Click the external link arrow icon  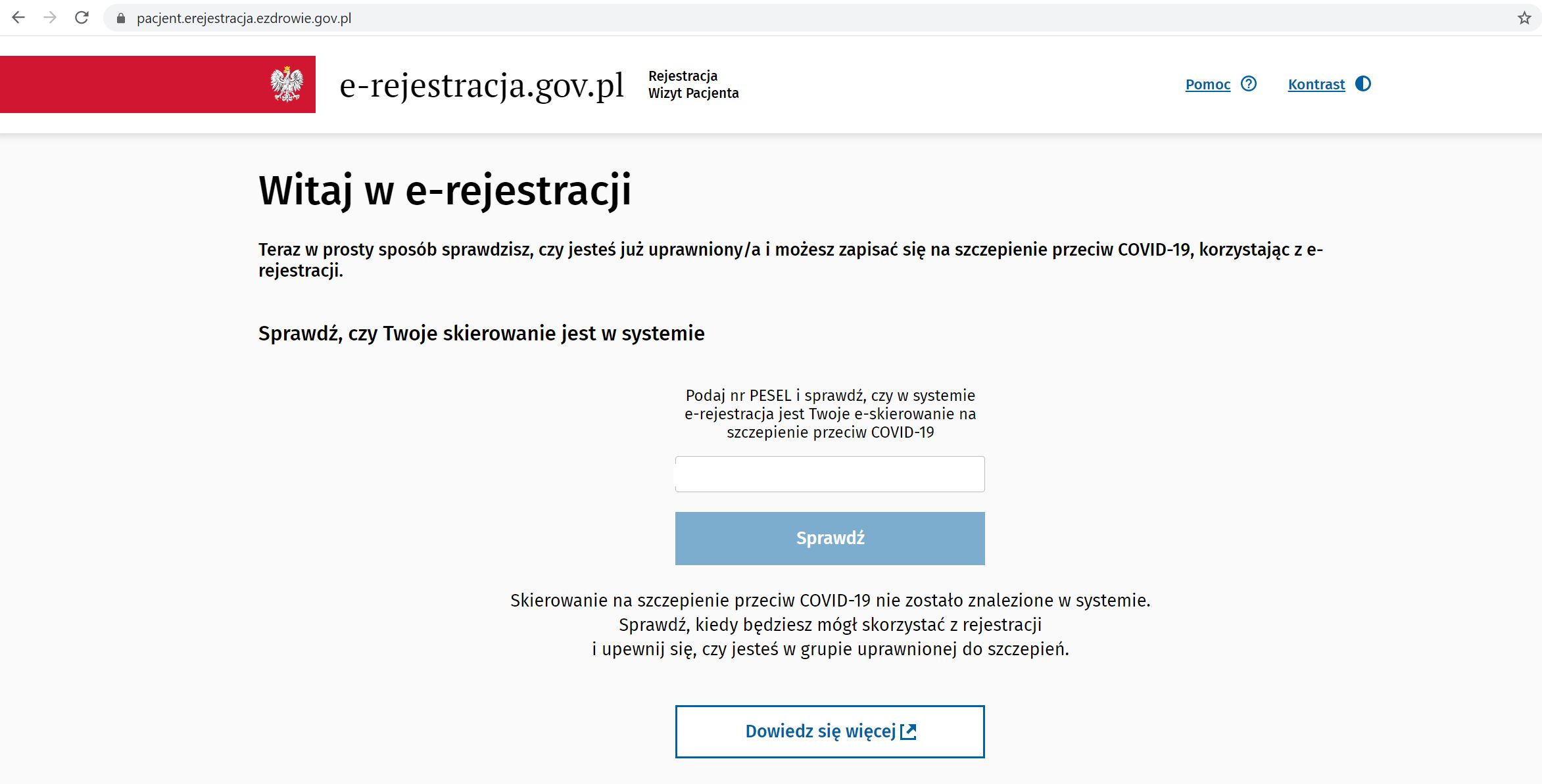tap(908, 731)
